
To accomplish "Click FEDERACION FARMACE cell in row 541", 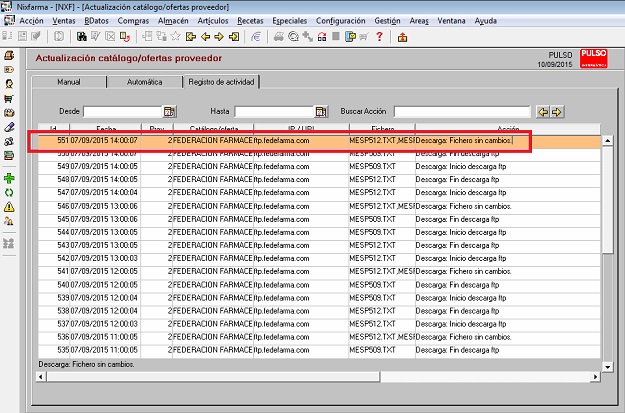I will point(213,271).
